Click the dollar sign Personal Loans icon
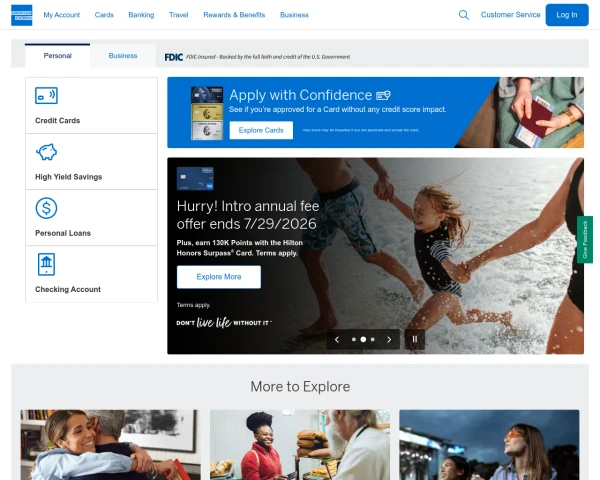 46,208
